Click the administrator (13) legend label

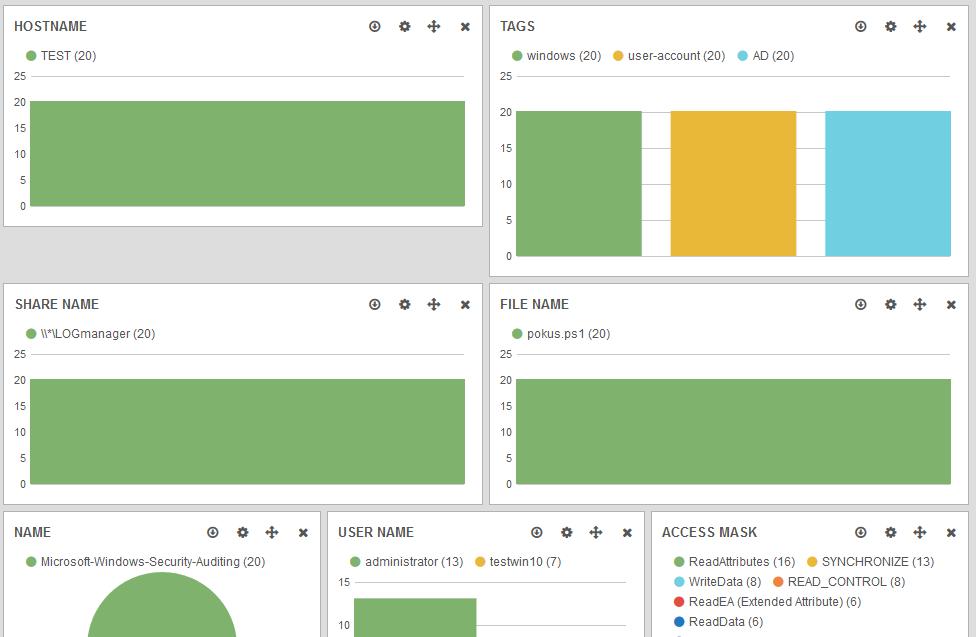pyautogui.click(x=414, y=562)
